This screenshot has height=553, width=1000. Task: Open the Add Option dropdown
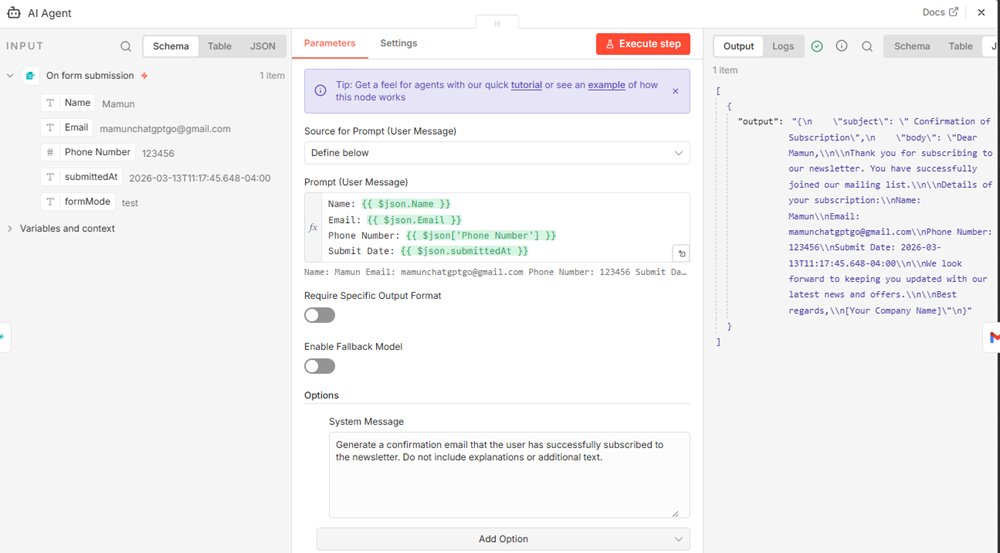pos(502,539)
